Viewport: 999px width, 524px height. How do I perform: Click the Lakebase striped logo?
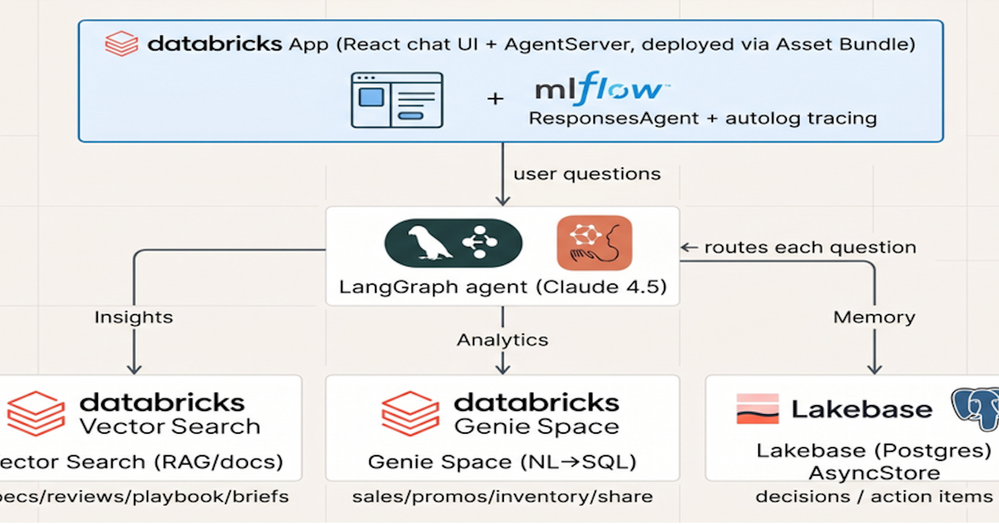758,409
